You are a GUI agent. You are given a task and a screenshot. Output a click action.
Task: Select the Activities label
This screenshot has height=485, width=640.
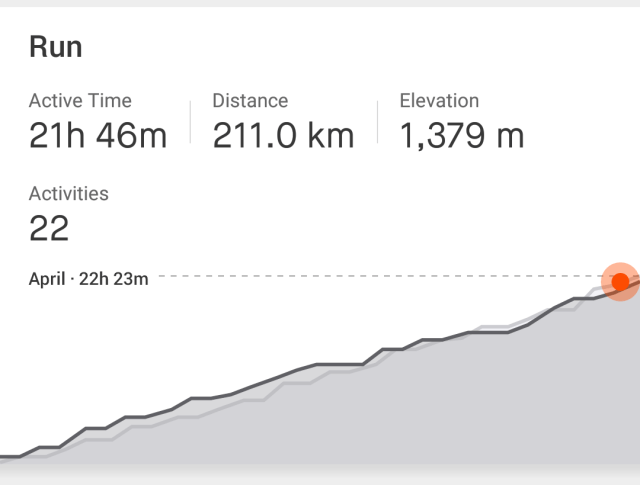tap(69, 194)
